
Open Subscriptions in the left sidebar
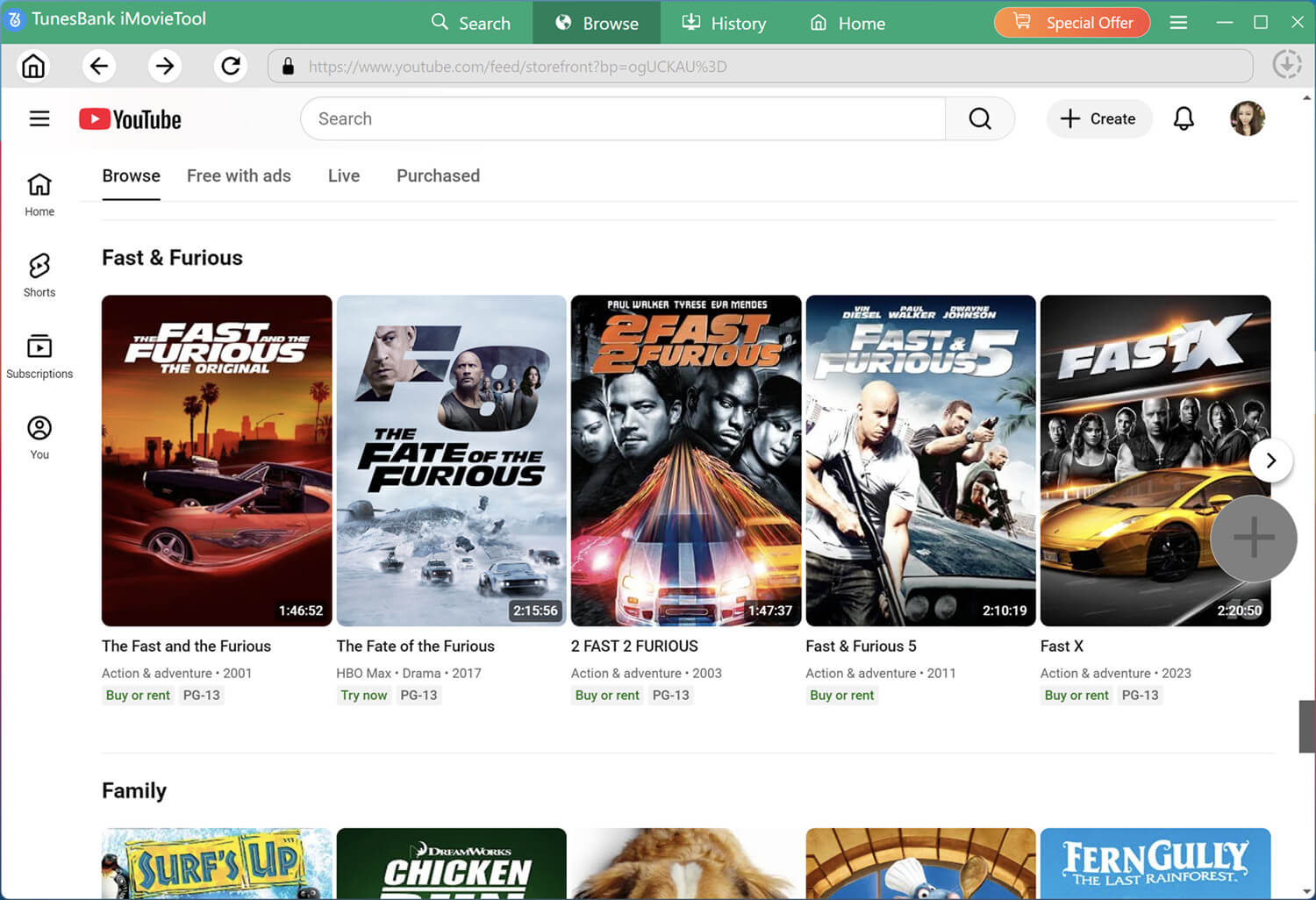(x=39, y=354)
